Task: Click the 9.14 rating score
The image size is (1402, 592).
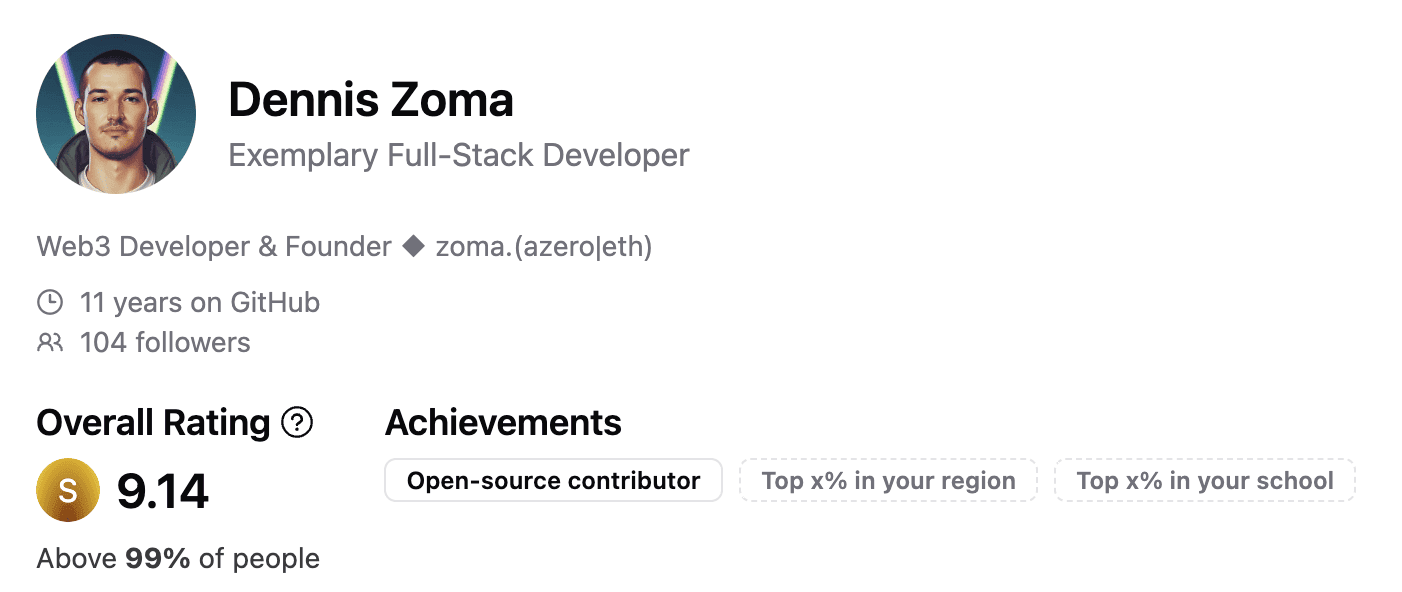Action: point(163,491)
